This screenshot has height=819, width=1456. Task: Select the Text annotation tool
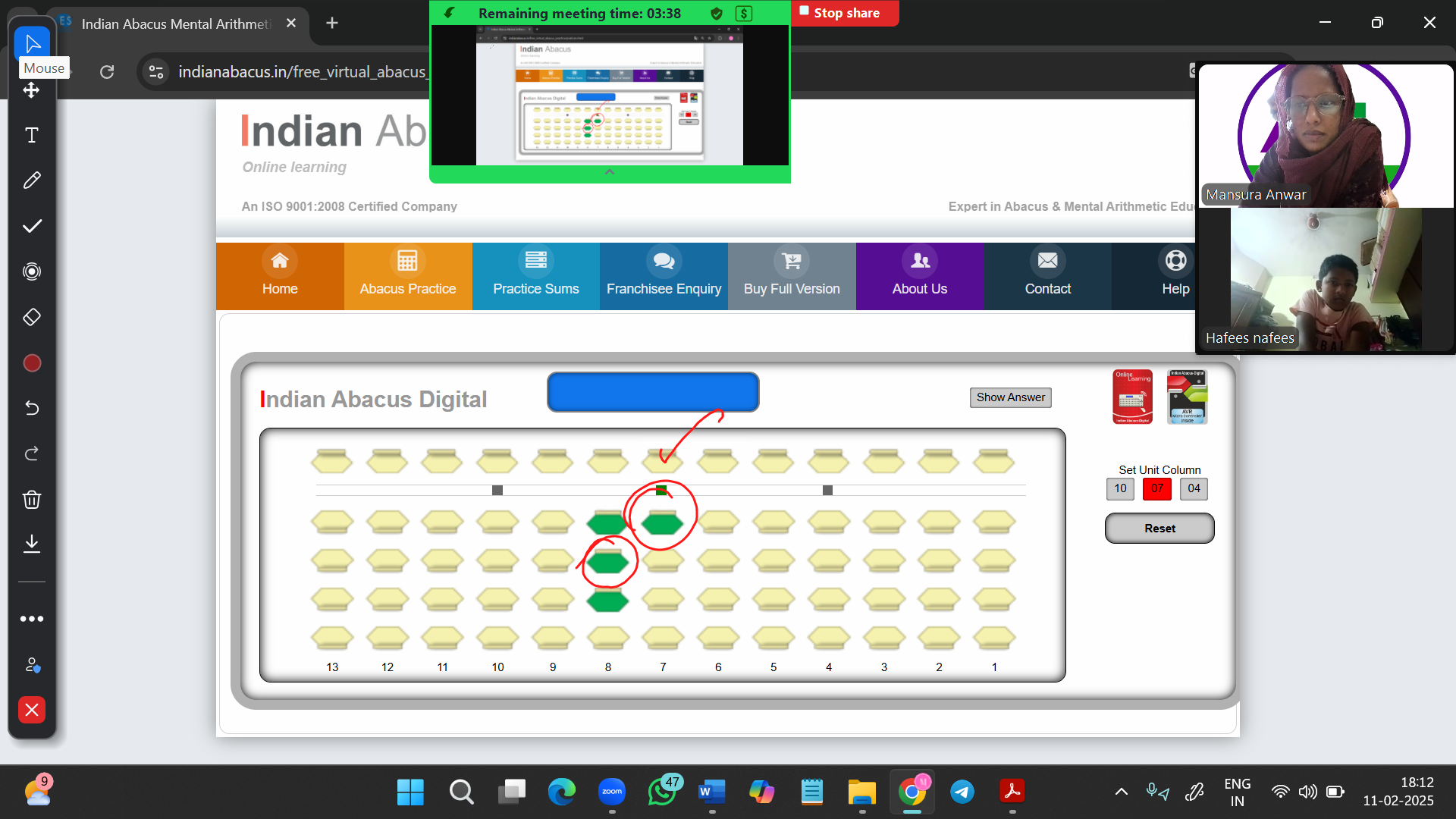point(32,136)
